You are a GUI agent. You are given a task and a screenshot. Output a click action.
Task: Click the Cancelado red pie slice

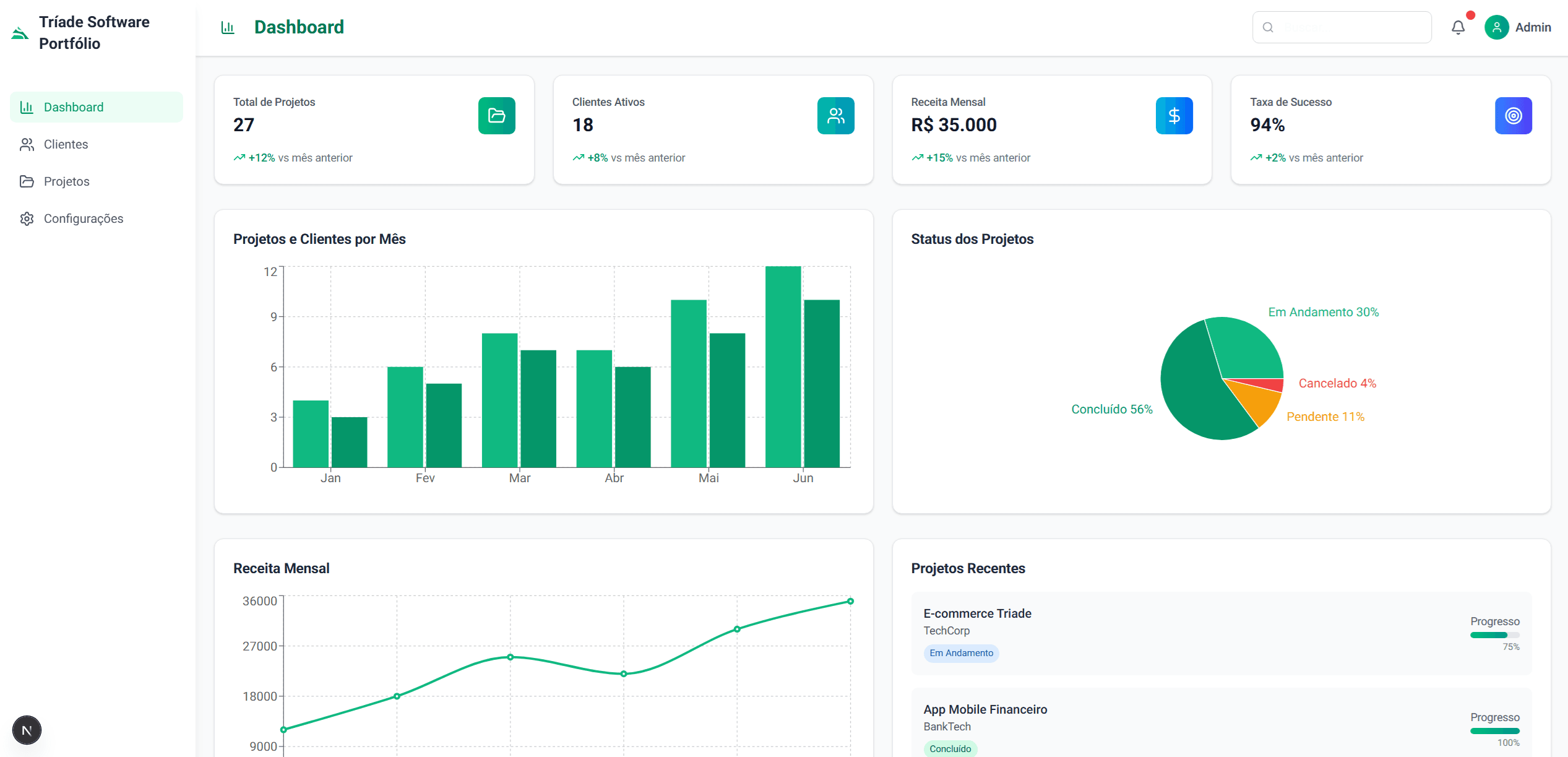click(x=1266, y=384)
